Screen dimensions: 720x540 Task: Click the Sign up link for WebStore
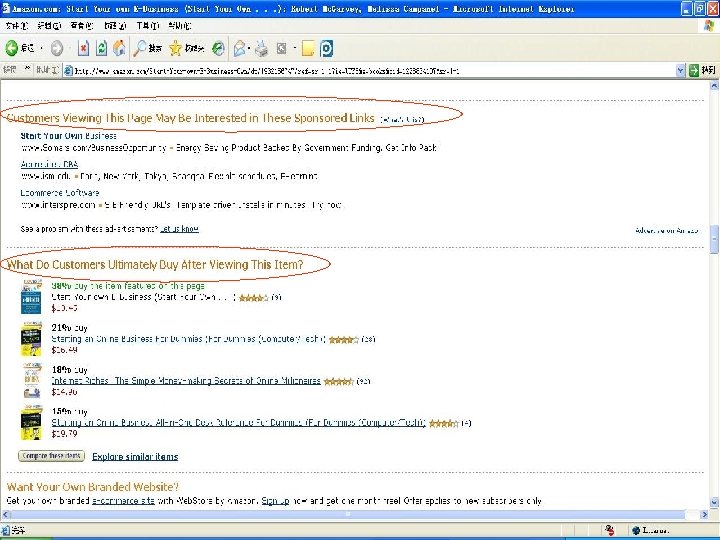click(x=275, y=501)
